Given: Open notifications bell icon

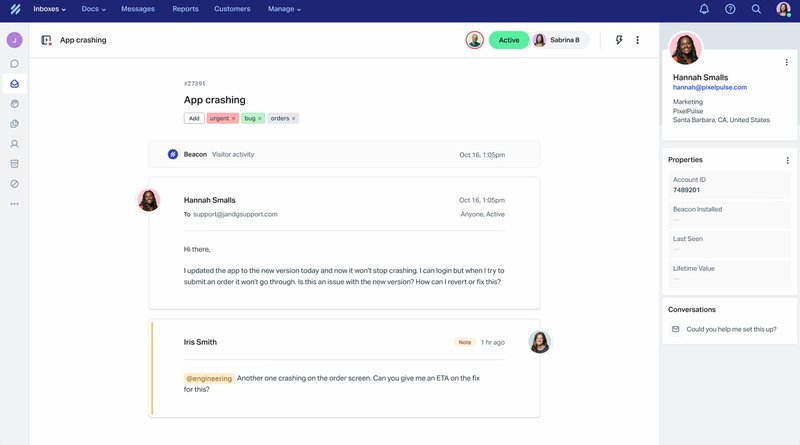Looking at the screenshot, I should click(x=704, y=9).
